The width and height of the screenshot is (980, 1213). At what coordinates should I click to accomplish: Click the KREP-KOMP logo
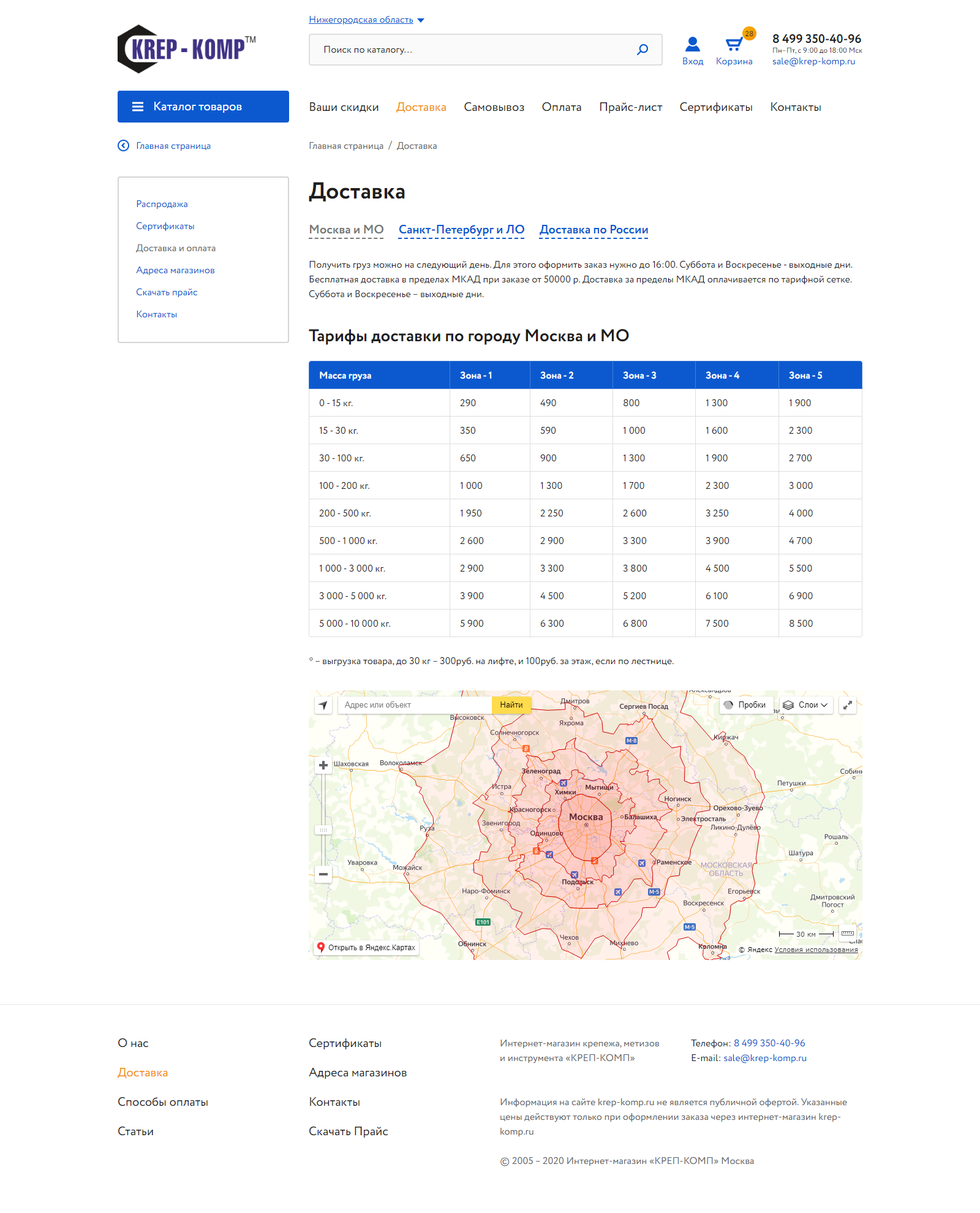pyautogui.click(x=187, y=49)
